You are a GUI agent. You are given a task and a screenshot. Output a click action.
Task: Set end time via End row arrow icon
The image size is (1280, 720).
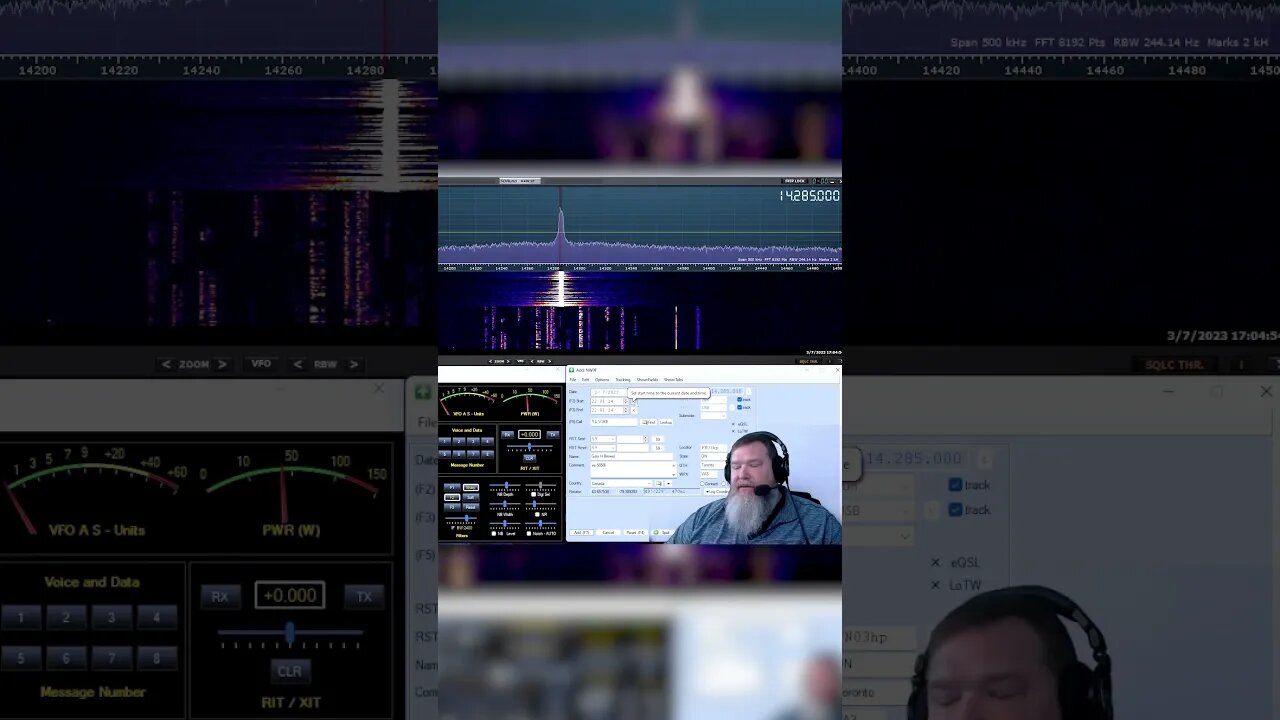point(633,410)
